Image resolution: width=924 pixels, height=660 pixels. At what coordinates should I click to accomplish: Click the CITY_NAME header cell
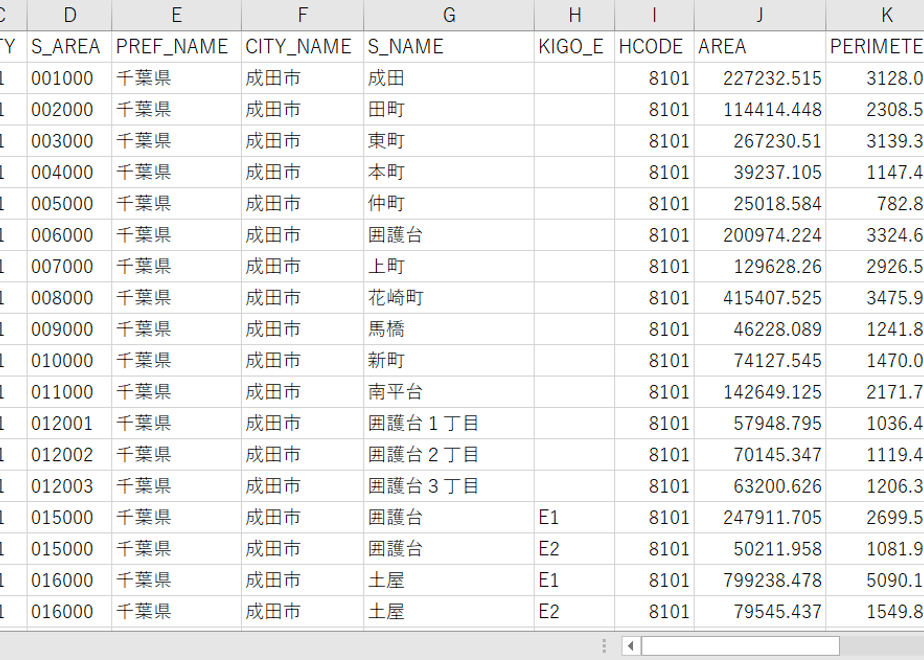point(302,47)
